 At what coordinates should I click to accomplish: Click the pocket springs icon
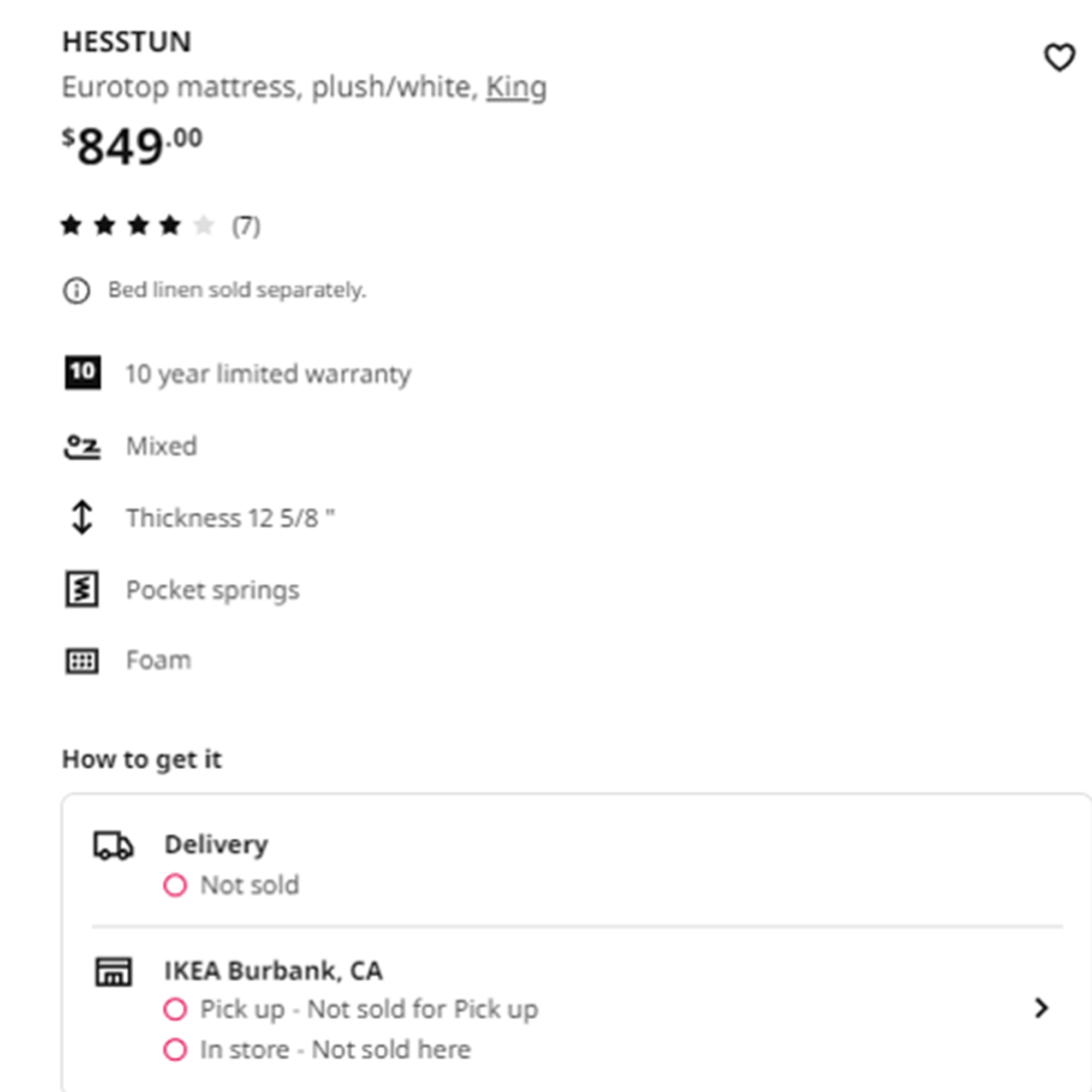click(x=82, y=589)
